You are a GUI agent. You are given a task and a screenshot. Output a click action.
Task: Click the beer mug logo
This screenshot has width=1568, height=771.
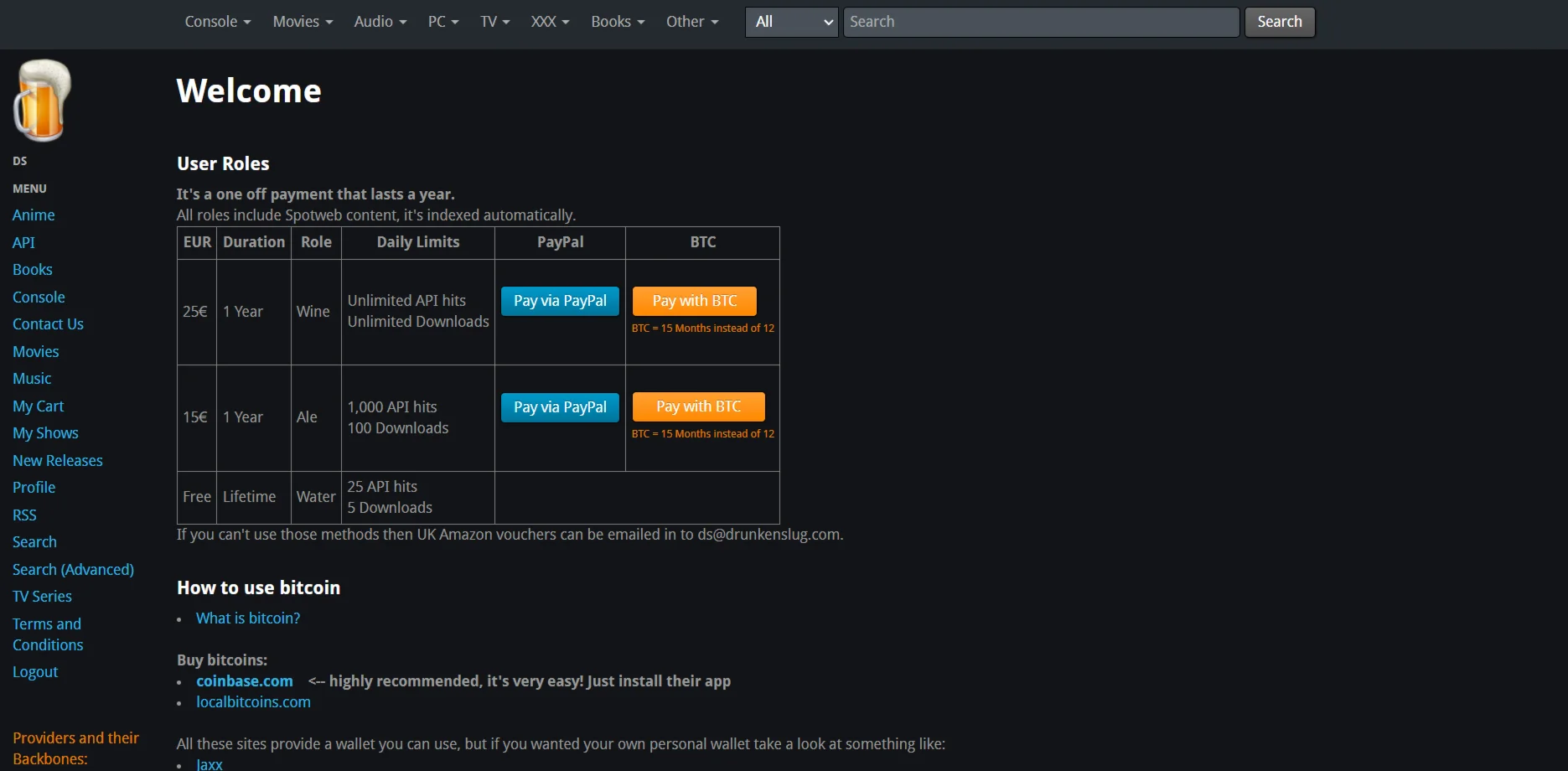(42, 101)
